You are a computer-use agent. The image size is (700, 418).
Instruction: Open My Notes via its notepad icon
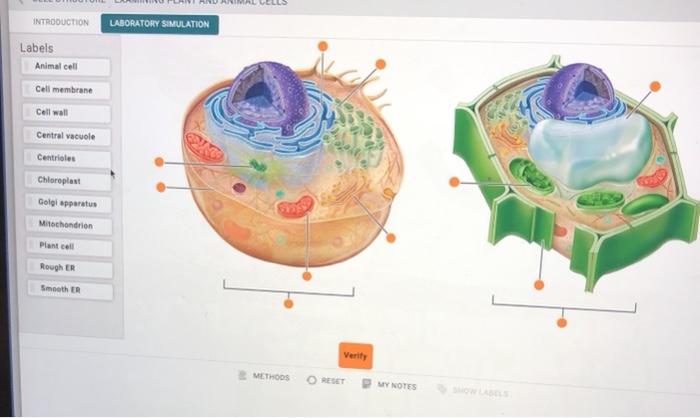pos(367,383)
